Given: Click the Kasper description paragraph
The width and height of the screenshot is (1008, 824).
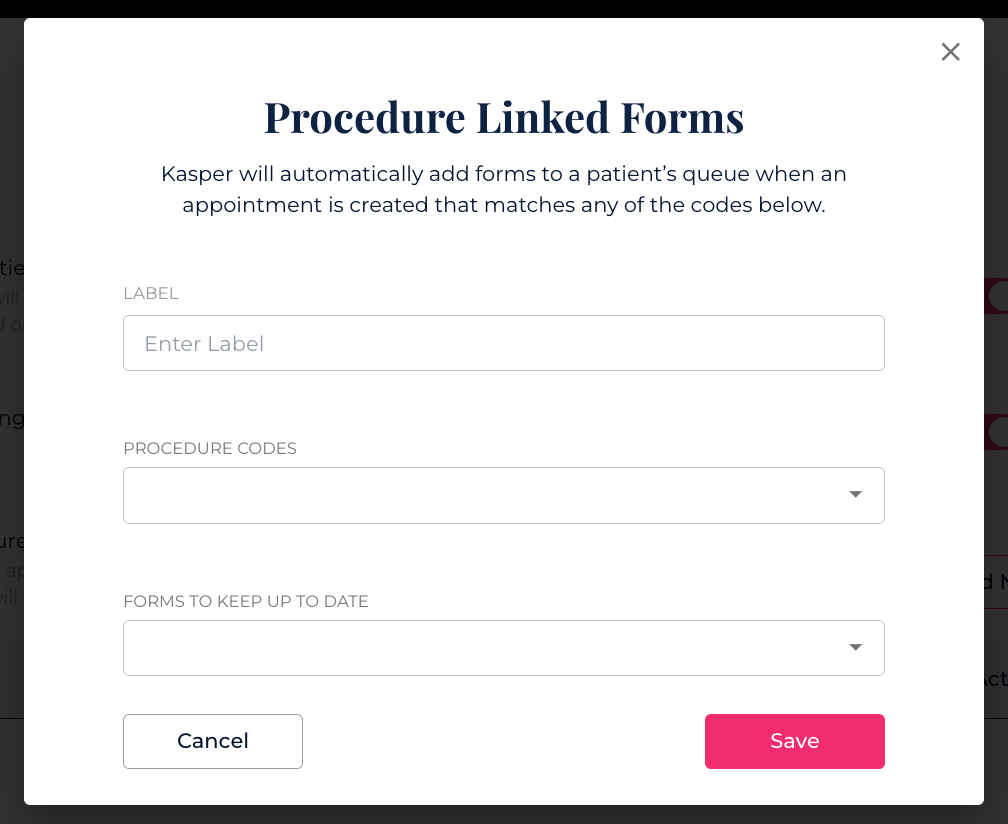Looking at the screenshot, I should click(503, 190).
